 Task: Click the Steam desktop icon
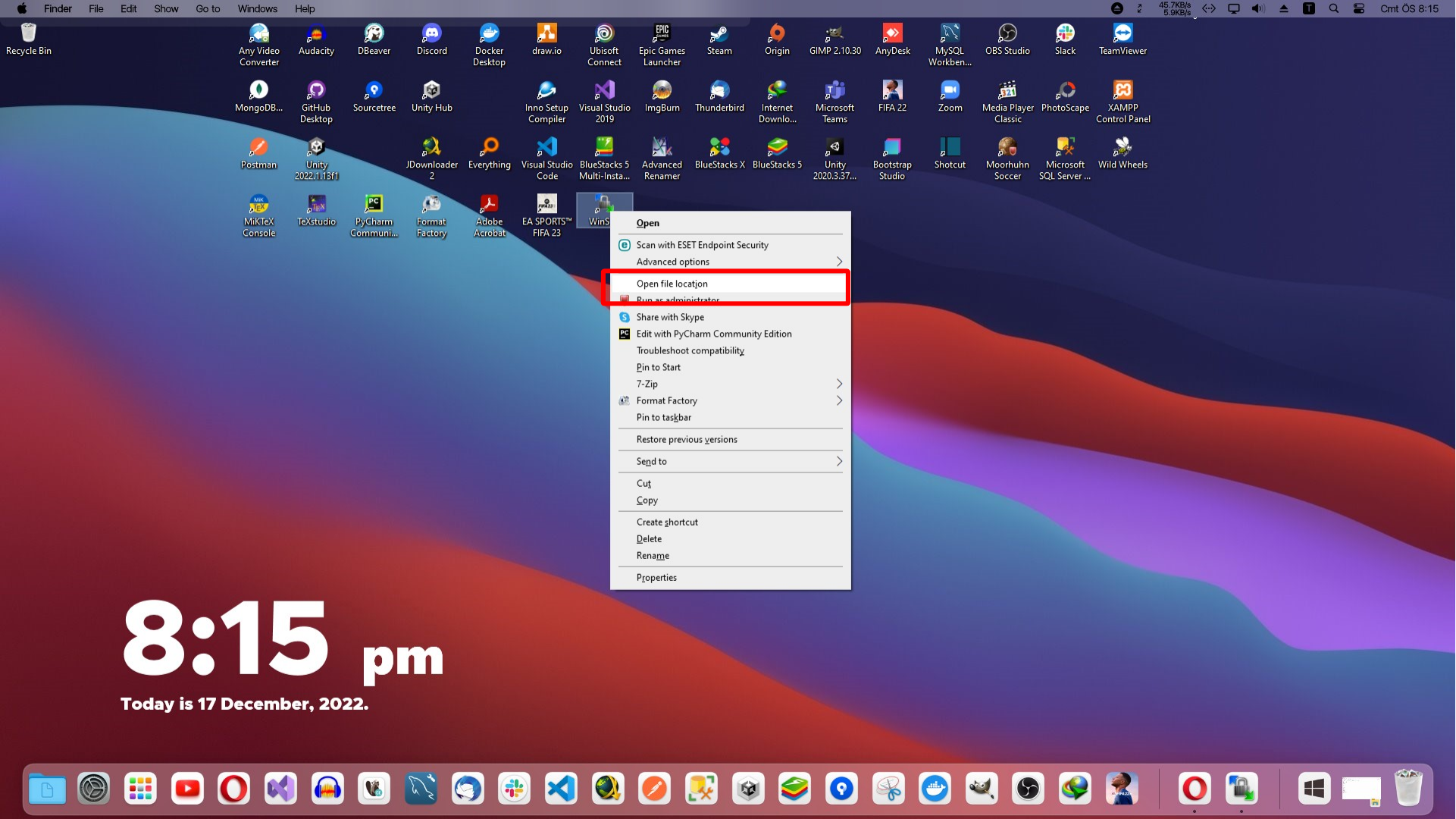(x=719, y=39)
